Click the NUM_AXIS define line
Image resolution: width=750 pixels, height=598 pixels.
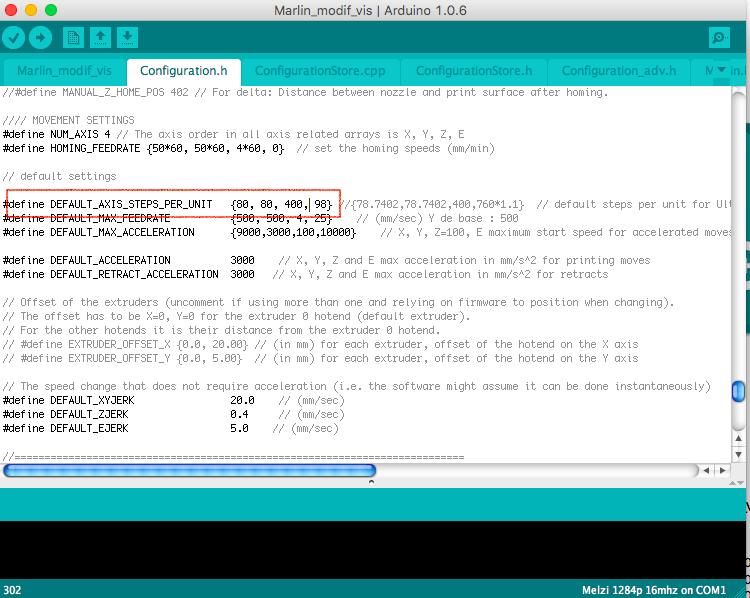point(233,134)
